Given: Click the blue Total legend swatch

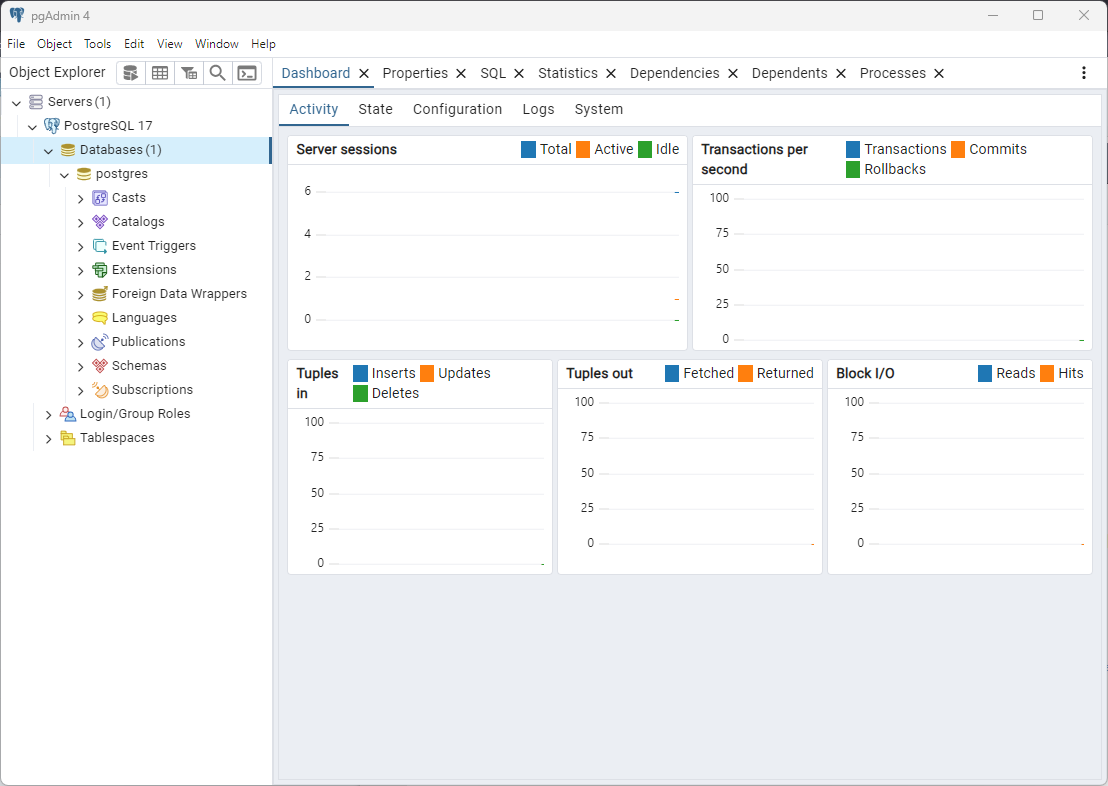Looking at the screenshot, I should [529, 150].
